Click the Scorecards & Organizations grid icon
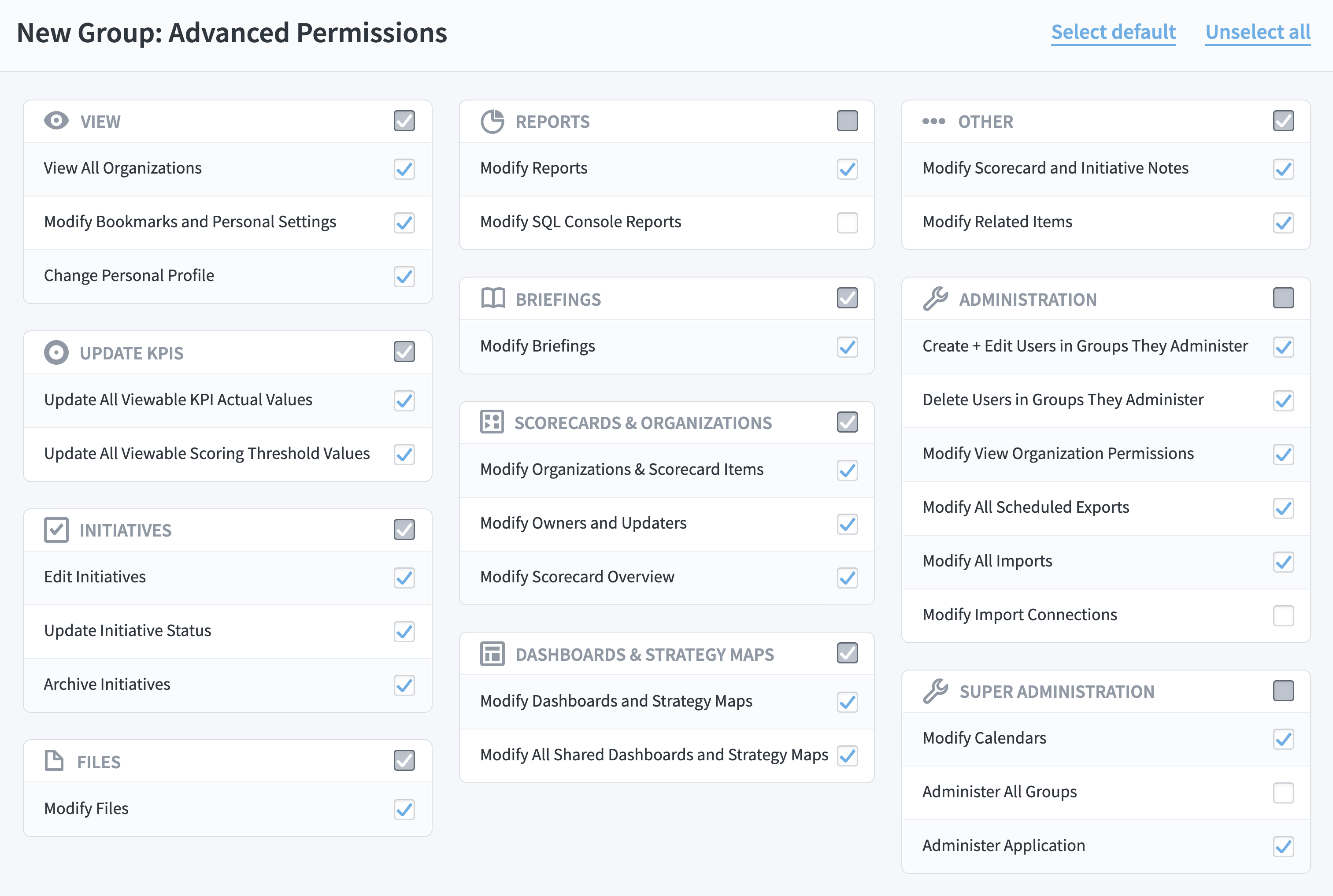Image resolution: width=1333 pixels, height=896 pixels. (491, 422)
